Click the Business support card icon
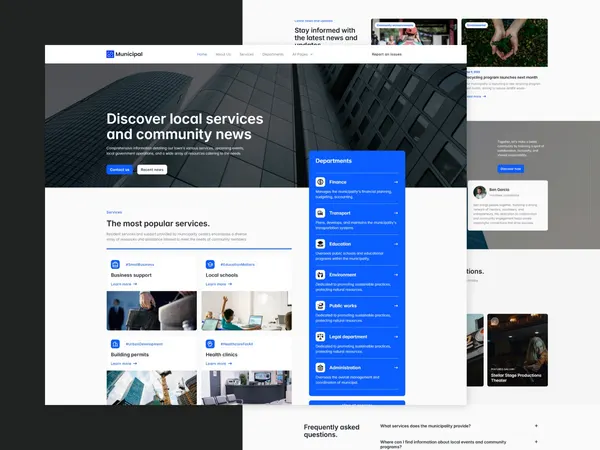 [115, 264]
